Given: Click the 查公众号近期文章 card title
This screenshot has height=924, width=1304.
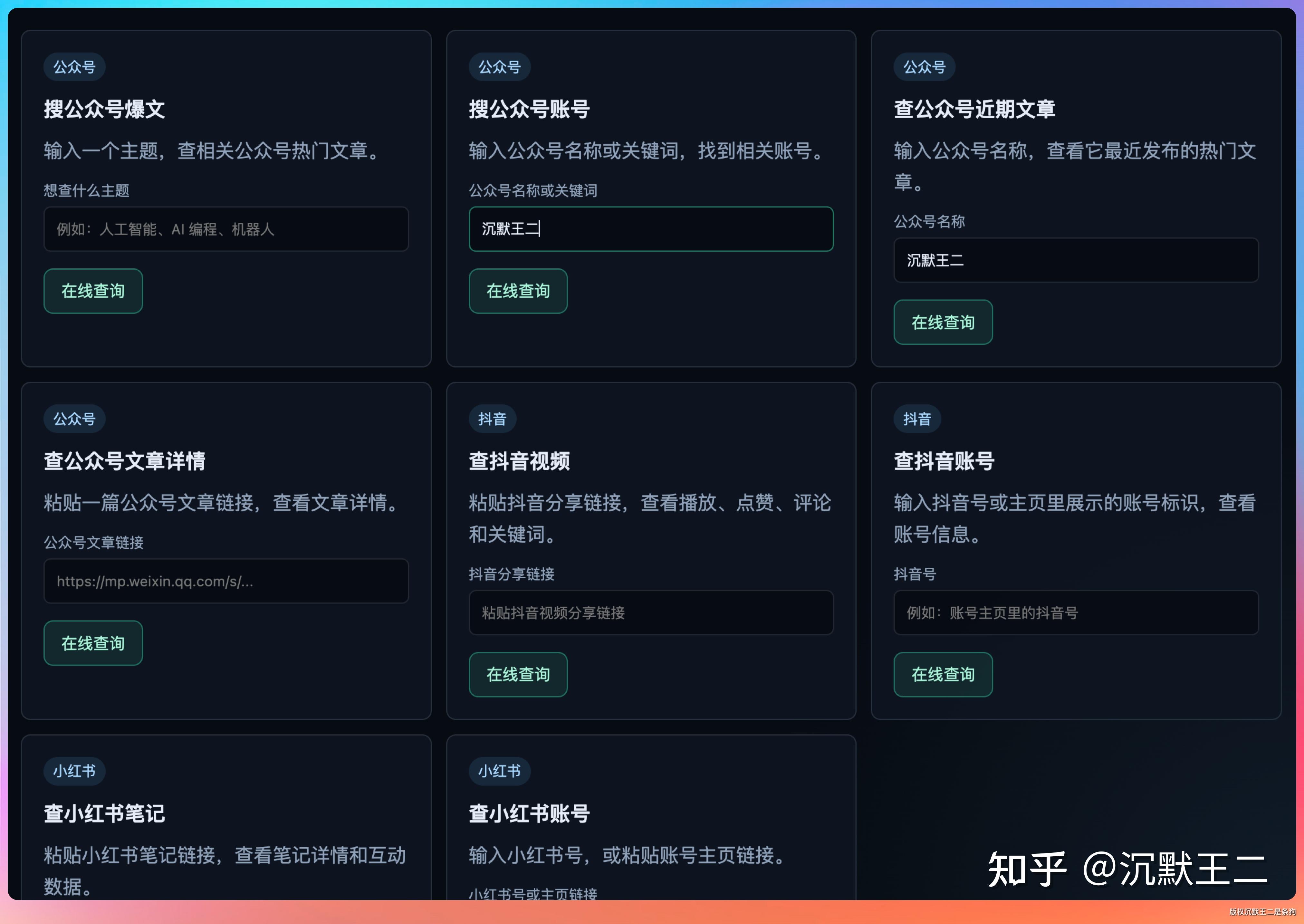Looking at the screenshot, I should (x=974, y=109).
